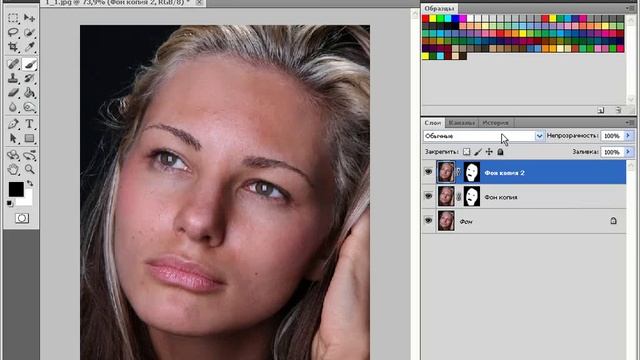Select the Dodge tool
The height and width of the screenshot is (360, 640).
point(29,107)
